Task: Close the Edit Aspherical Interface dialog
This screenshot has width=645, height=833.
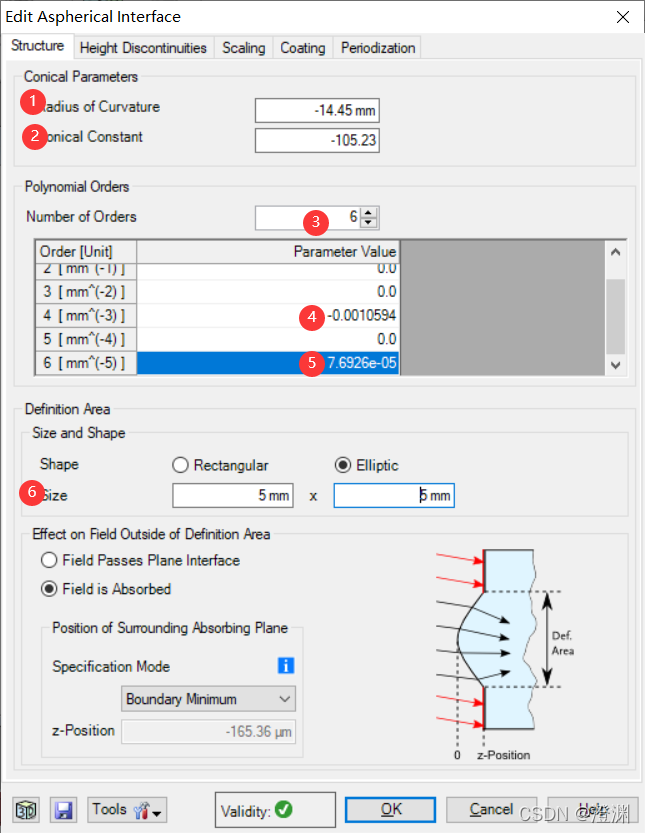Action: pos(623,17)
